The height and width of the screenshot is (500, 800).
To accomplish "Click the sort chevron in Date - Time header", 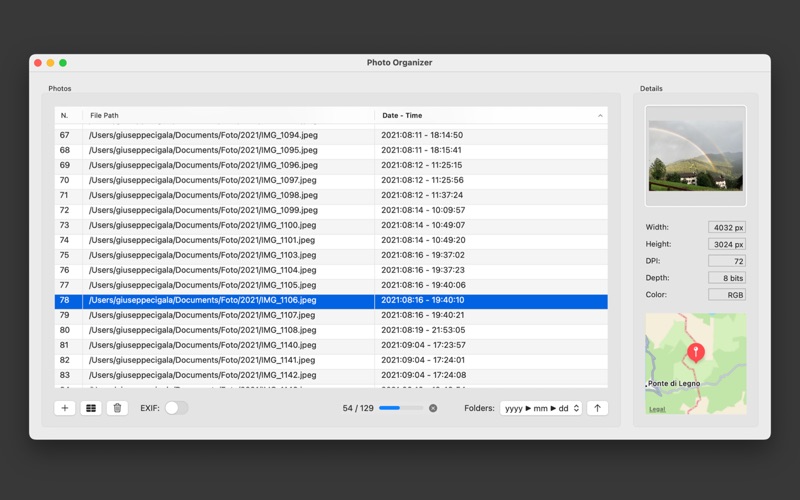I will tap(600, 116).
